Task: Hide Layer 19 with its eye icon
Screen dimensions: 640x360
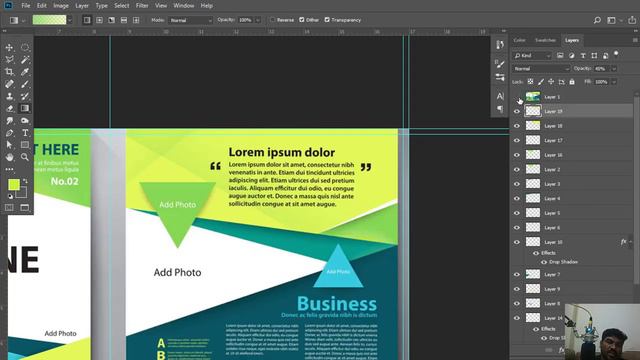Action: point(517,111)
